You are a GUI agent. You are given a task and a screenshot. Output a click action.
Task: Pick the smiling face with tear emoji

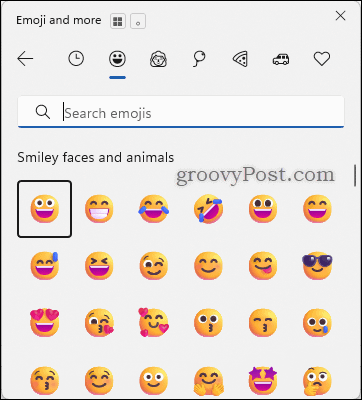(317, 322)
